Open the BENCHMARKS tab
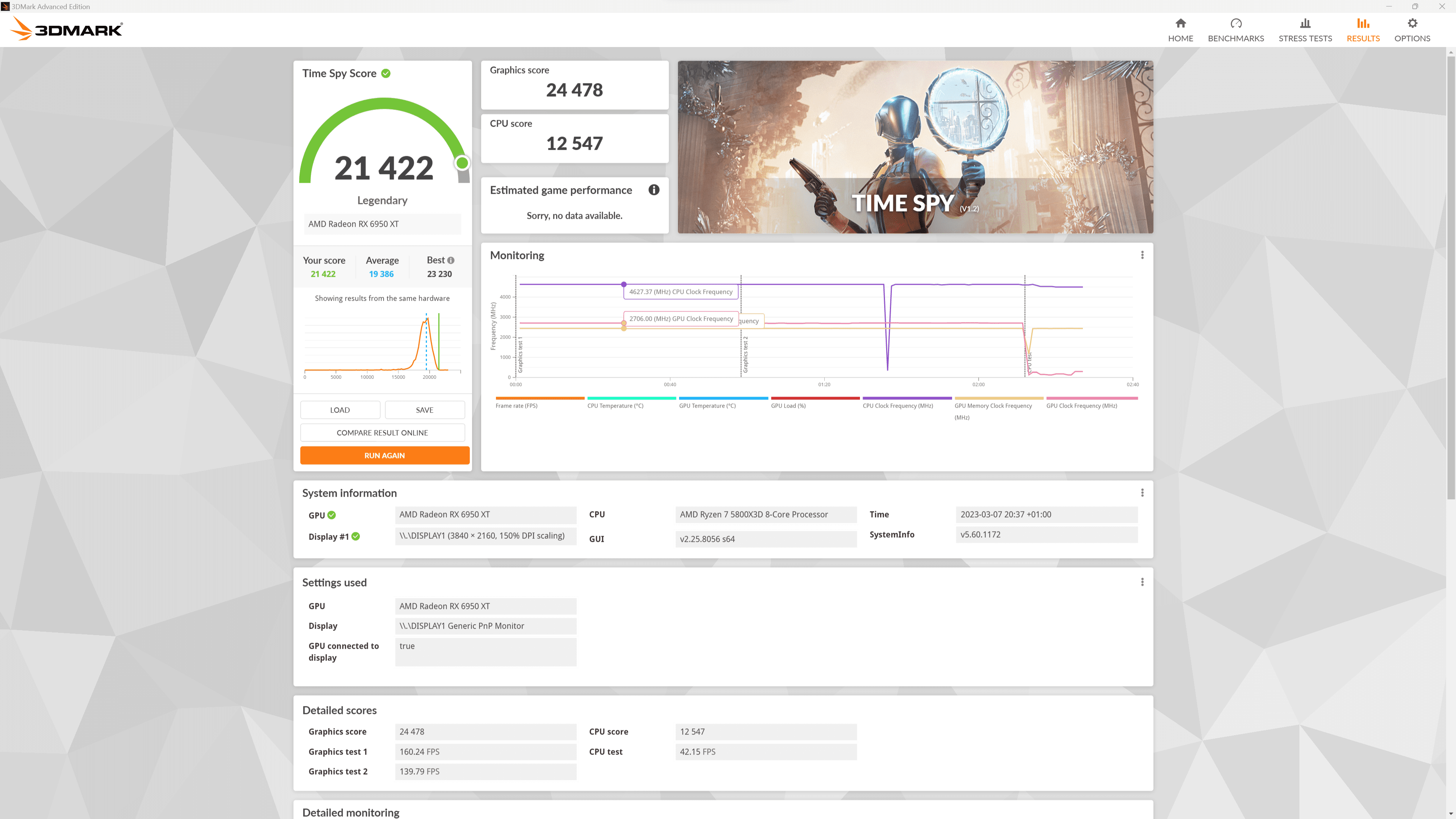 pyautogui.click(x=1236, y=30)
